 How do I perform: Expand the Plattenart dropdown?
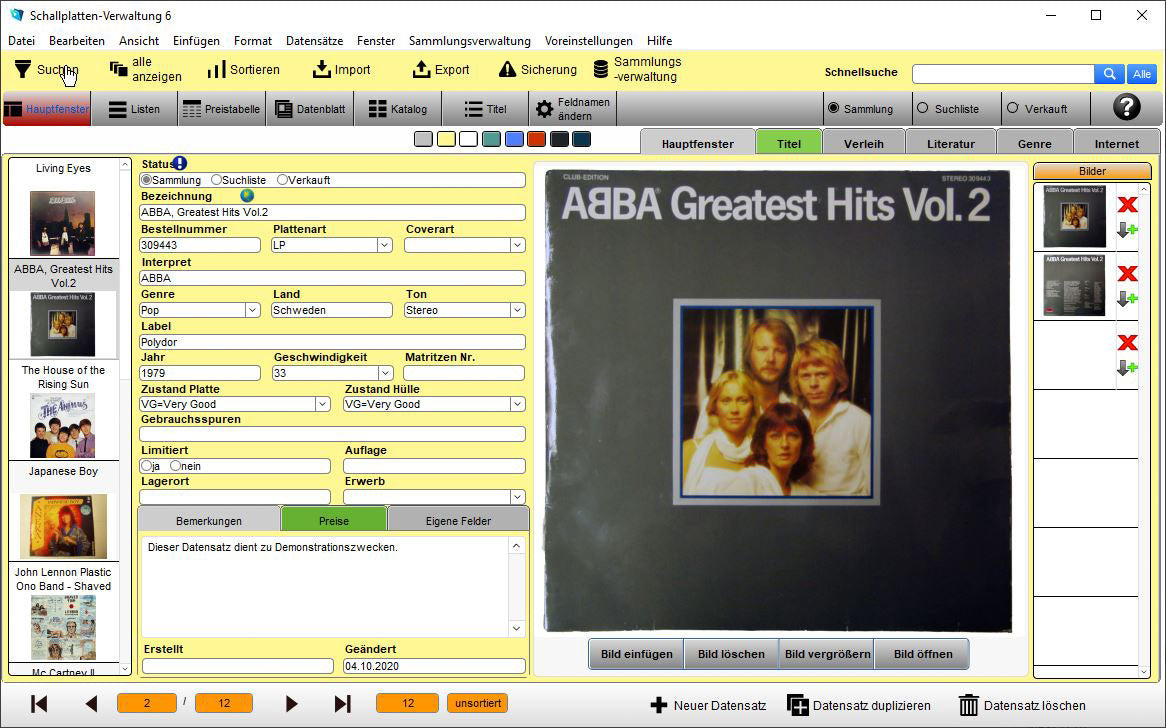pyautogui.click(x=384, y=245)
